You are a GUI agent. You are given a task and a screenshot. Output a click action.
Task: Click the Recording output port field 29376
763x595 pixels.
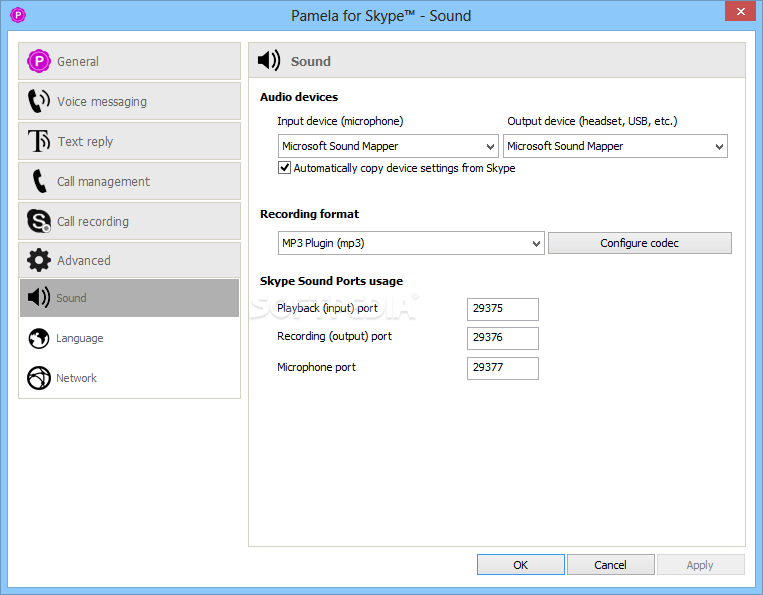click(503, 338)
